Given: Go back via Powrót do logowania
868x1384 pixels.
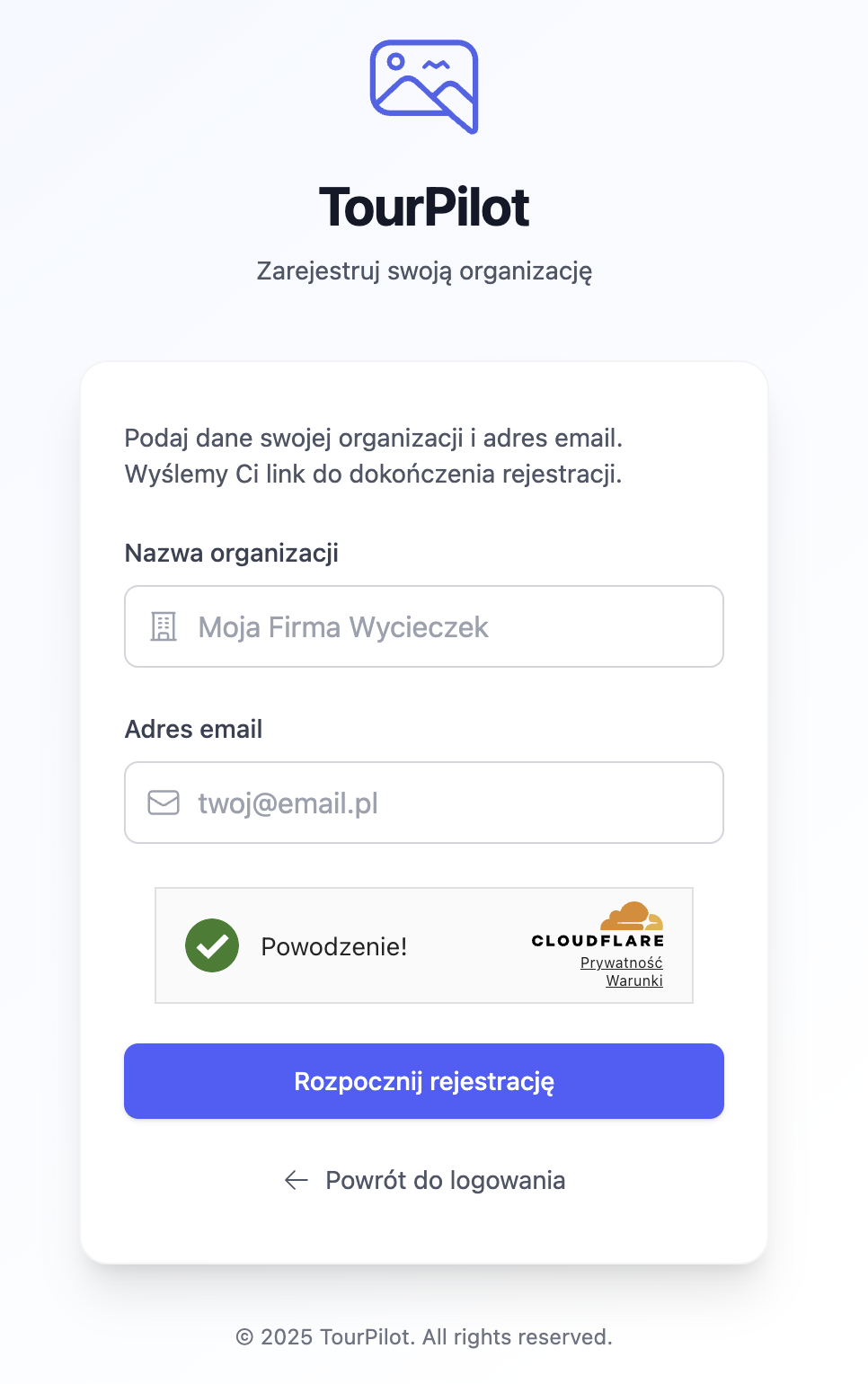Looking at the screenshot, I should tap(445, 1180).
